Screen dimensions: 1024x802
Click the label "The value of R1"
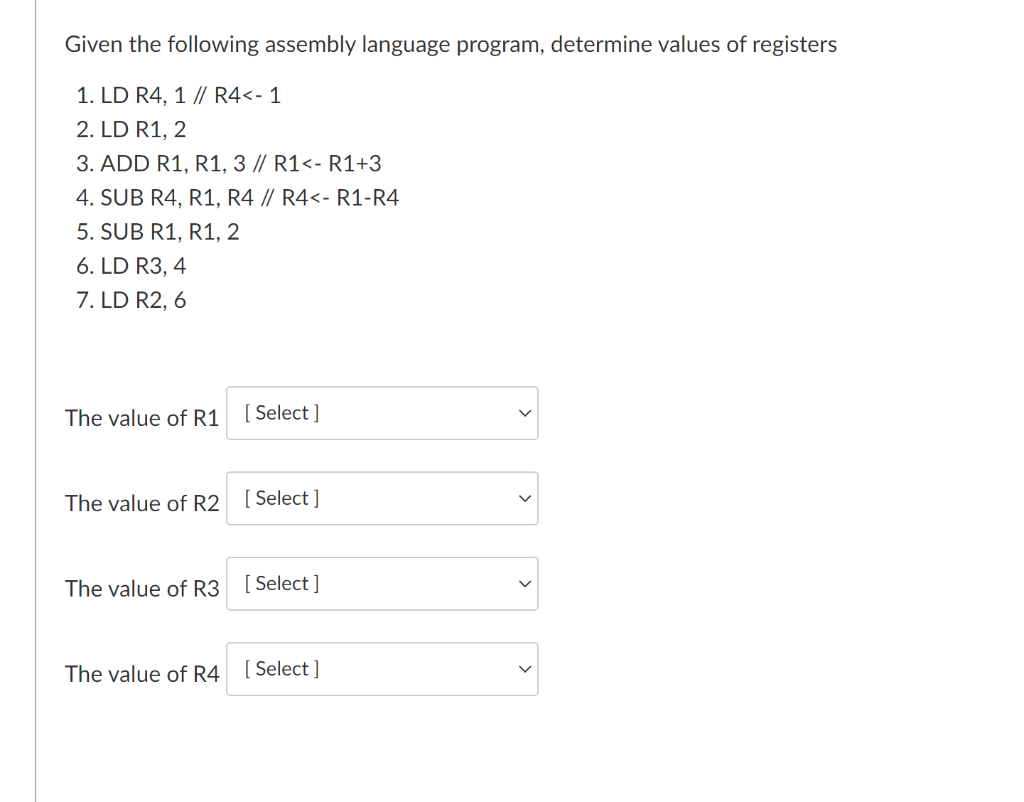(142, 418)
